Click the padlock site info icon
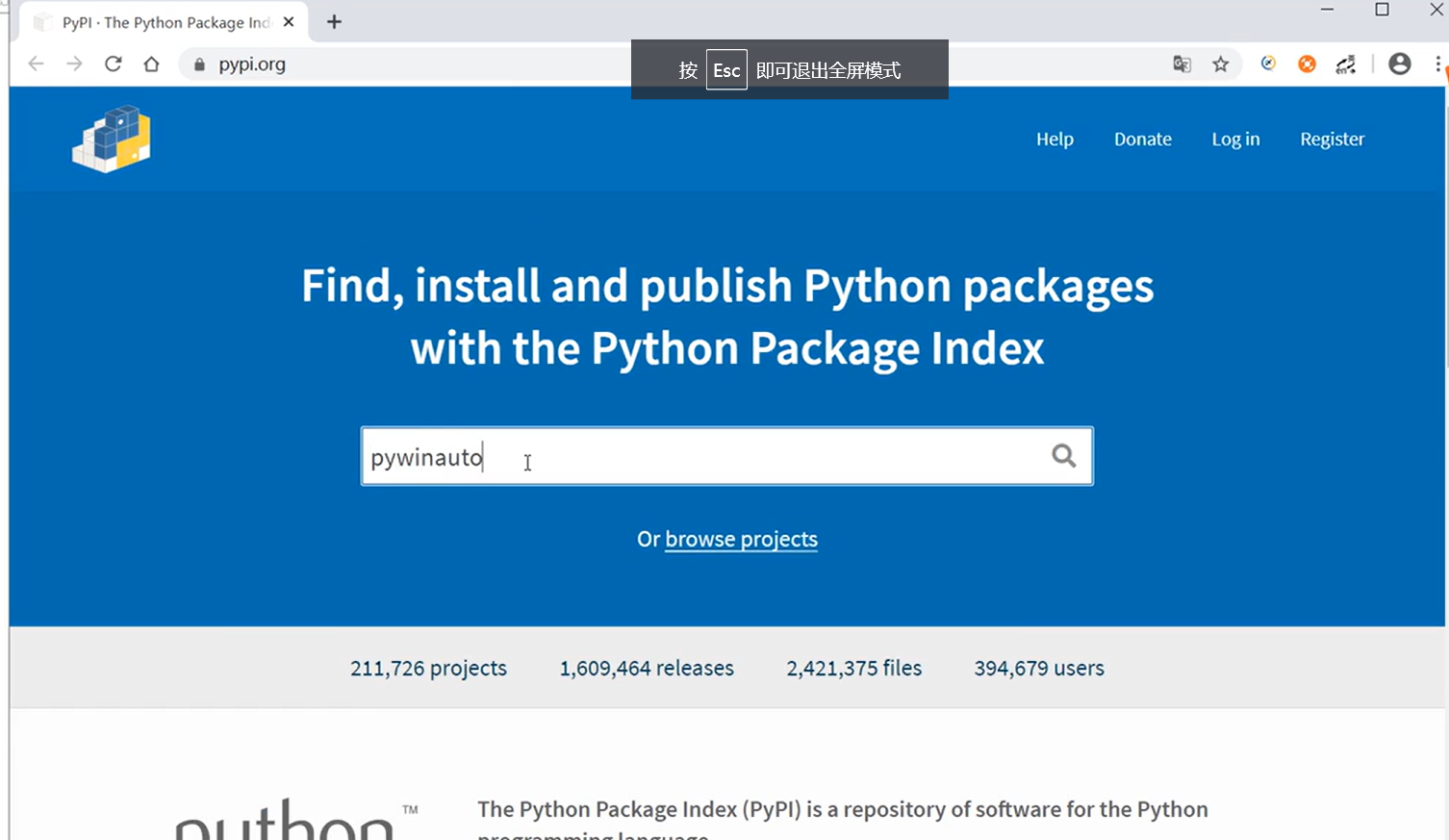 [x=199, y=64]
